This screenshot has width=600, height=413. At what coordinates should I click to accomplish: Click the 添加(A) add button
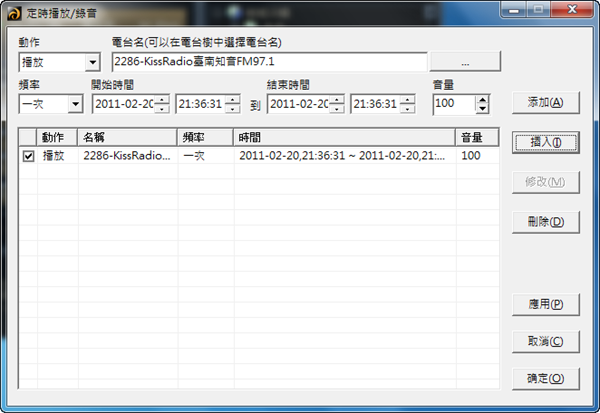coord(546,103)
